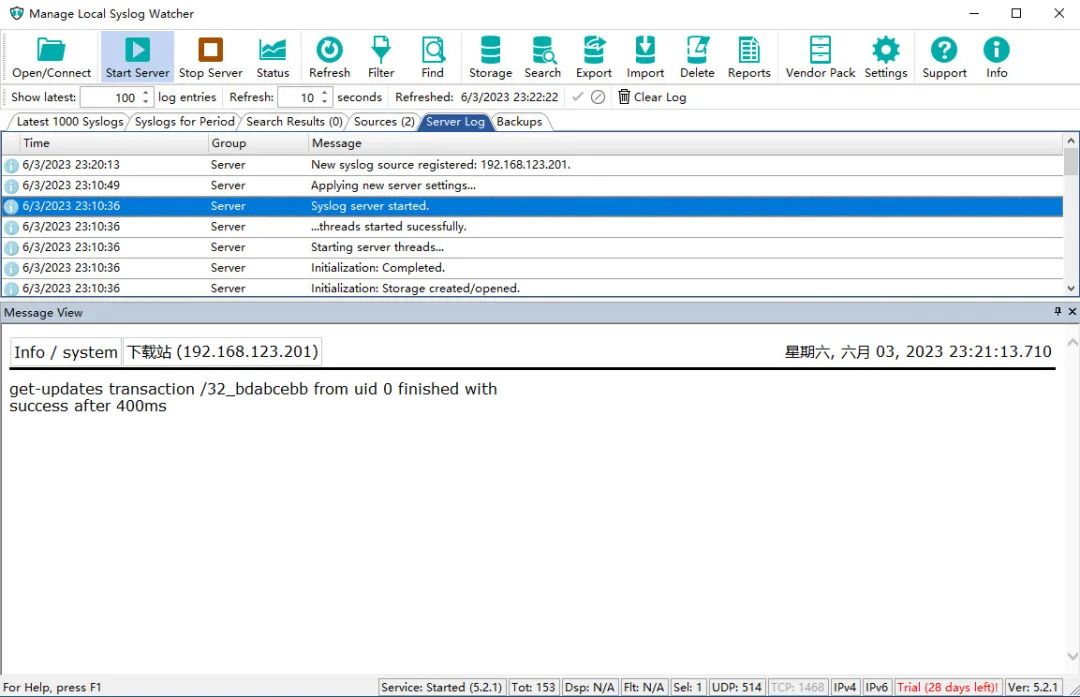This screenshot has height=697, width=1080.
Task: Click the Trial (28 days left) notice
Action: pyautogui.click(x=947, y=687)
